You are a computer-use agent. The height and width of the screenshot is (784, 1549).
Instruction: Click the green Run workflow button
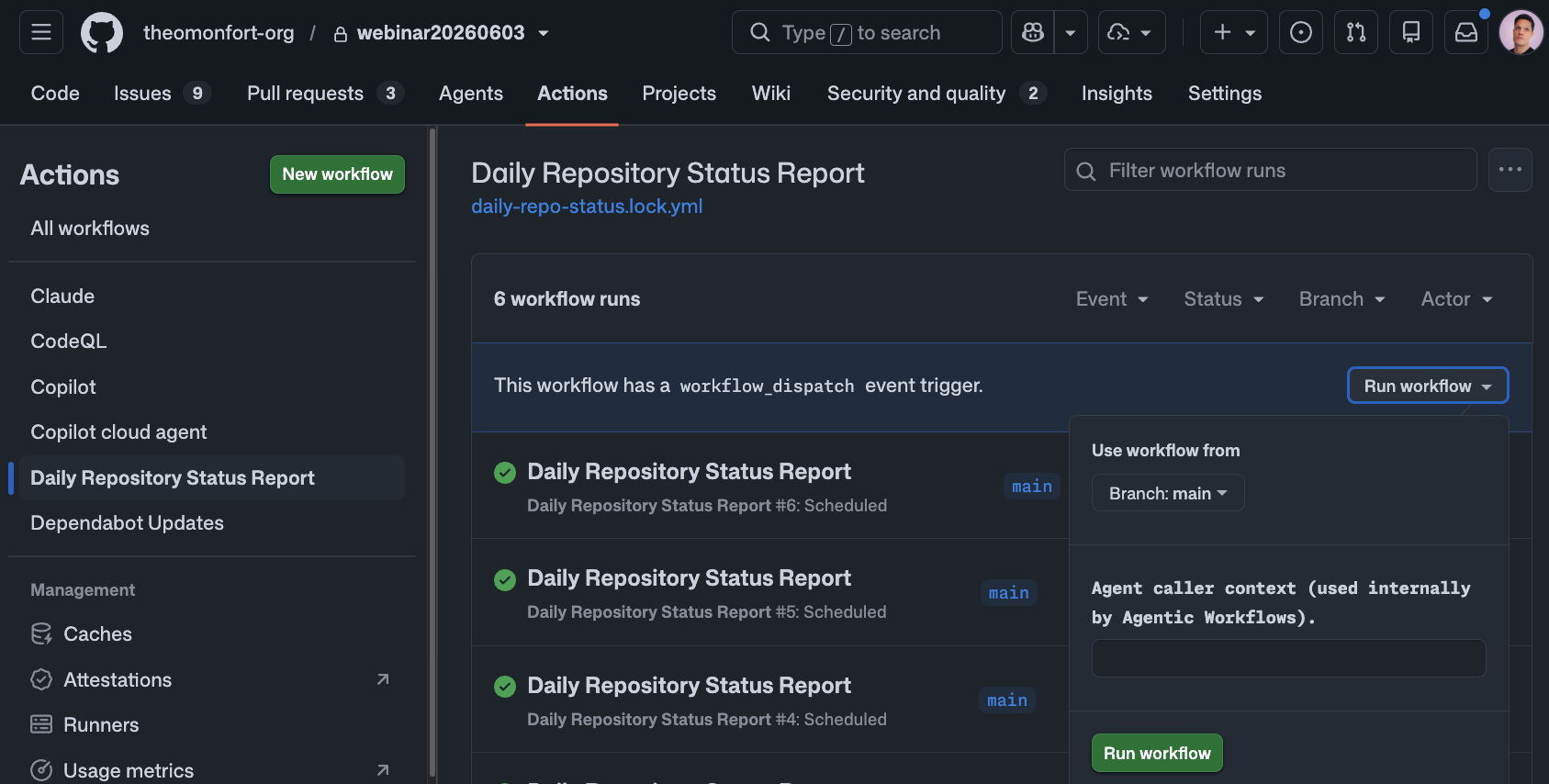1157,753
